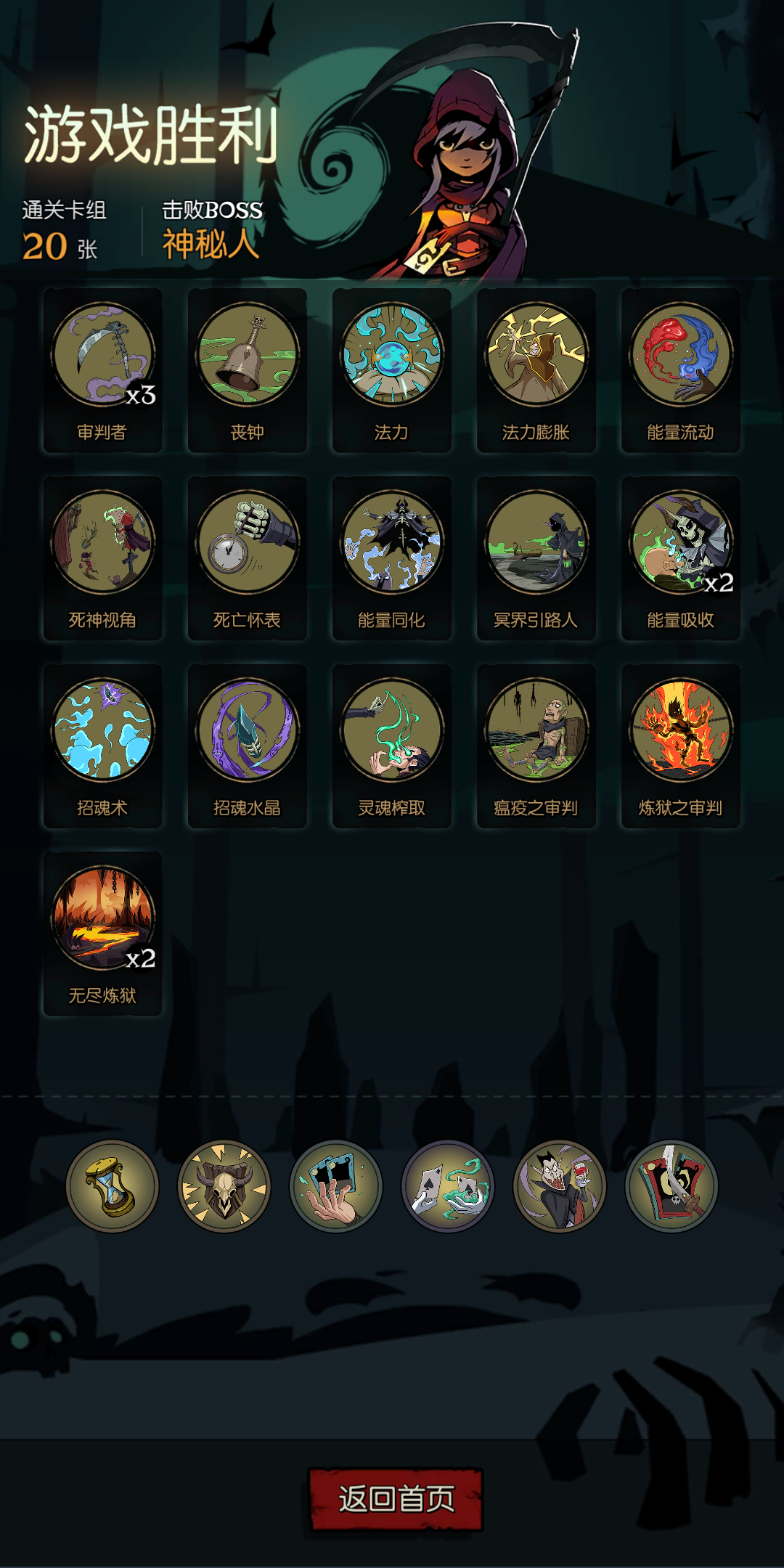Click the hourglass relic icon
784x1568 pixels.
tap(112, 1186)
